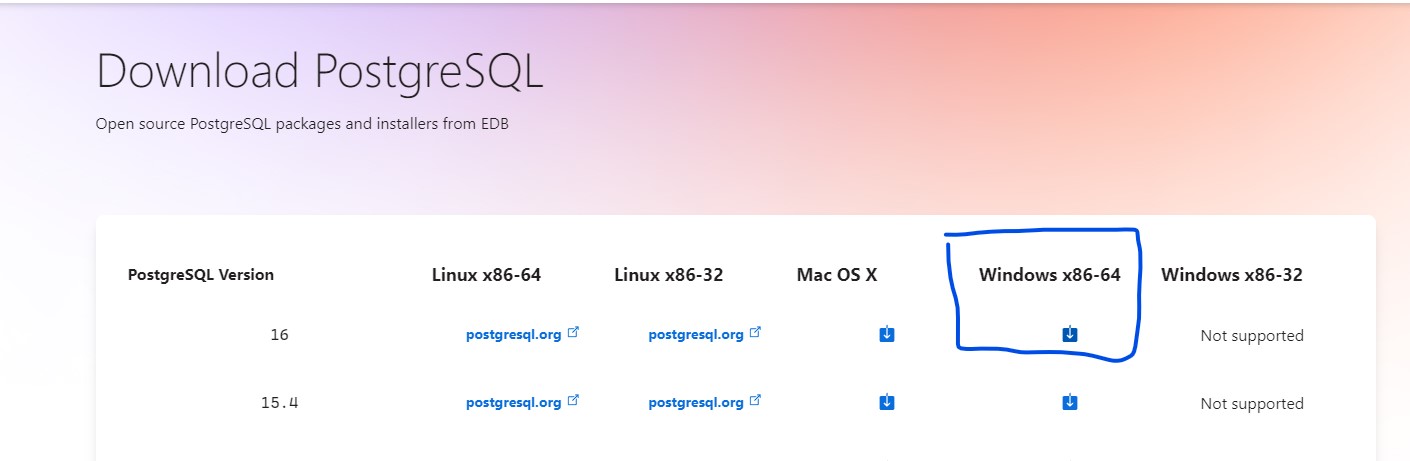
Task: Open postgresql.org link for version 16 Linux x86-64
Action: point(513,335)
